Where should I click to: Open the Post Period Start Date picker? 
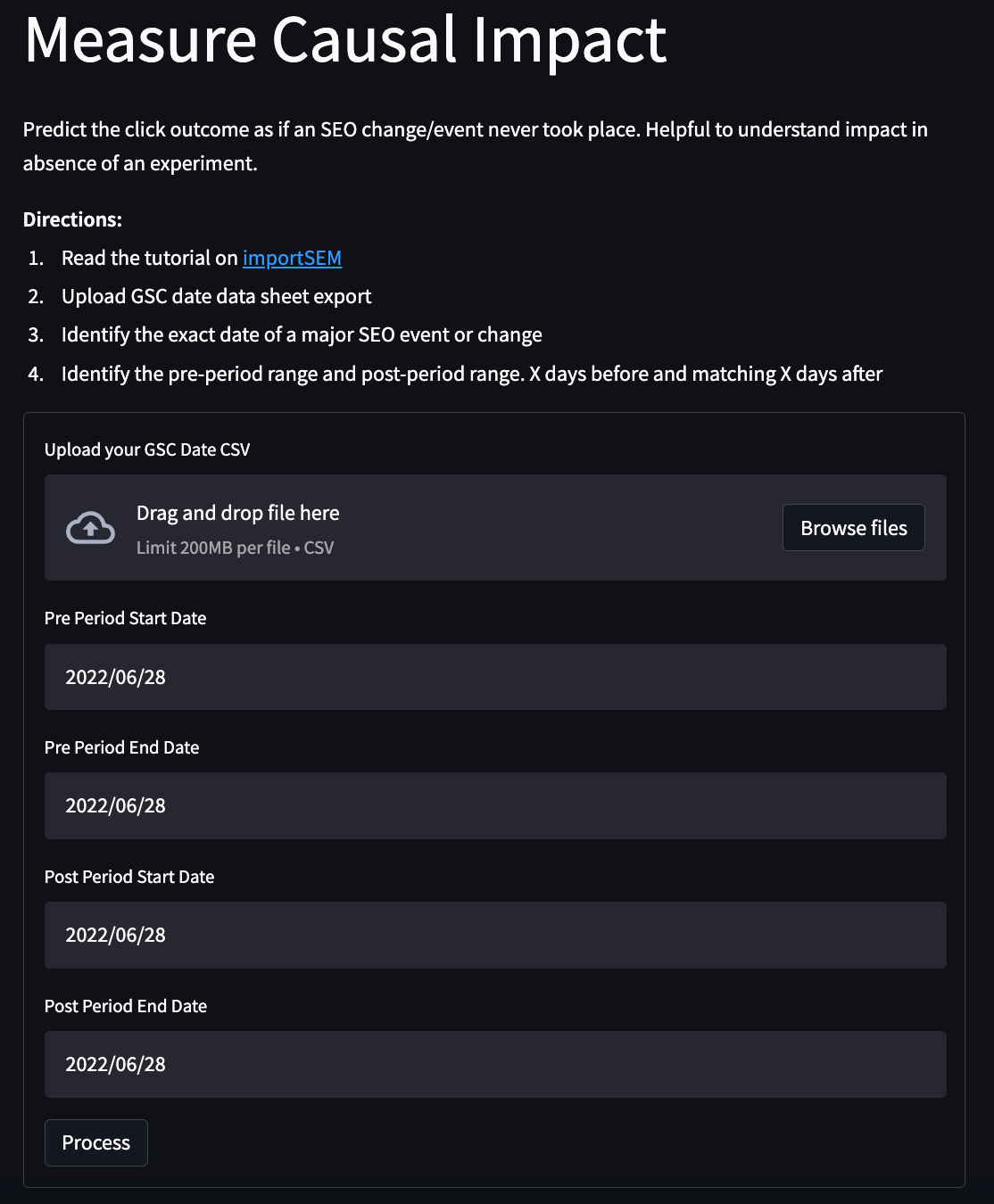pos(495,935)
